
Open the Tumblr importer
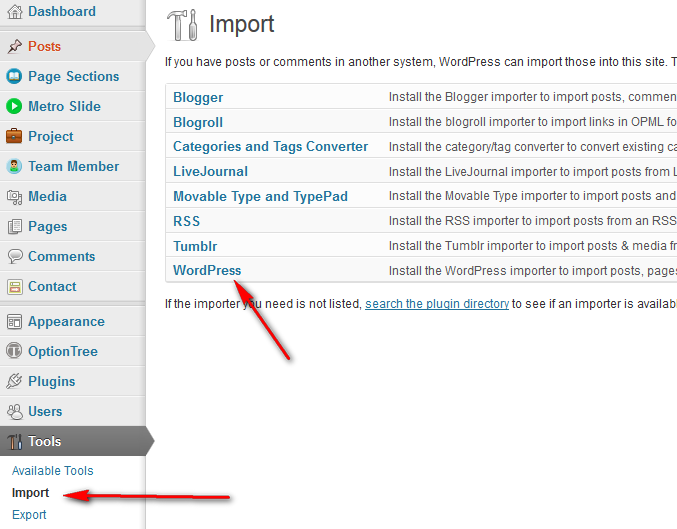(195, 246)
